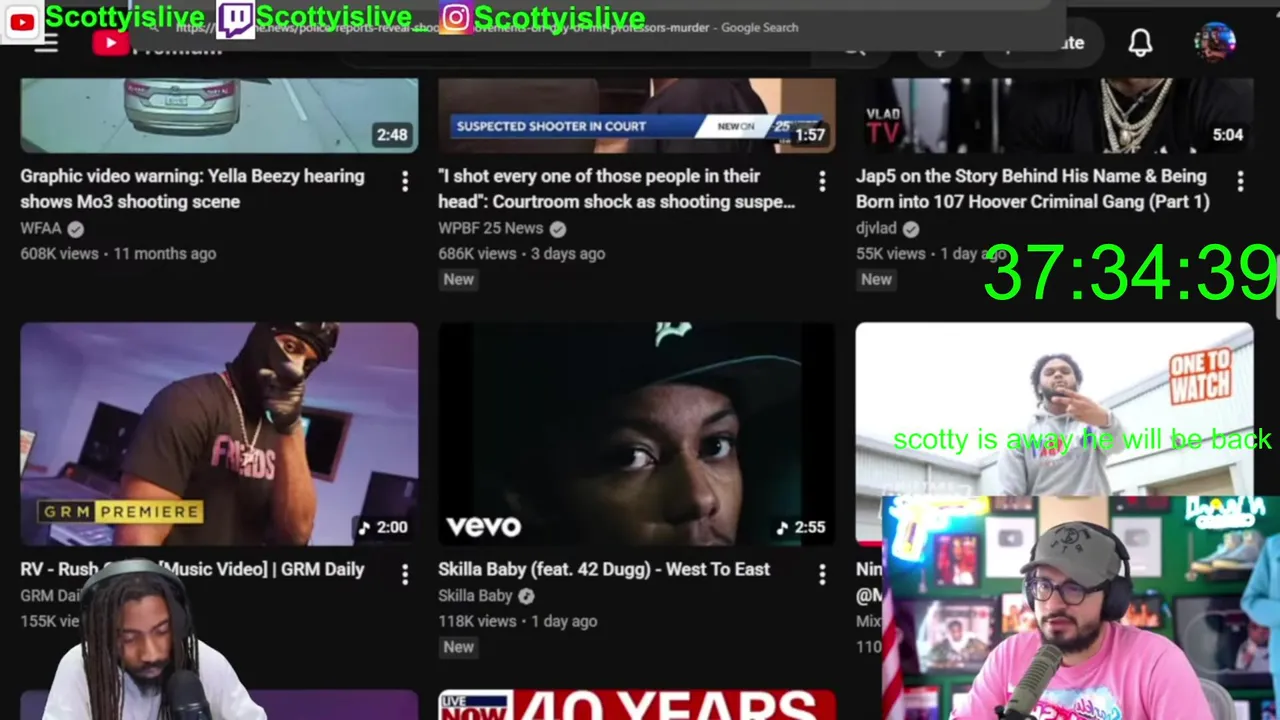Click New badge under Skilla Baby video
This screenshot has width=1280, height=720.
(x=458, y=647)
